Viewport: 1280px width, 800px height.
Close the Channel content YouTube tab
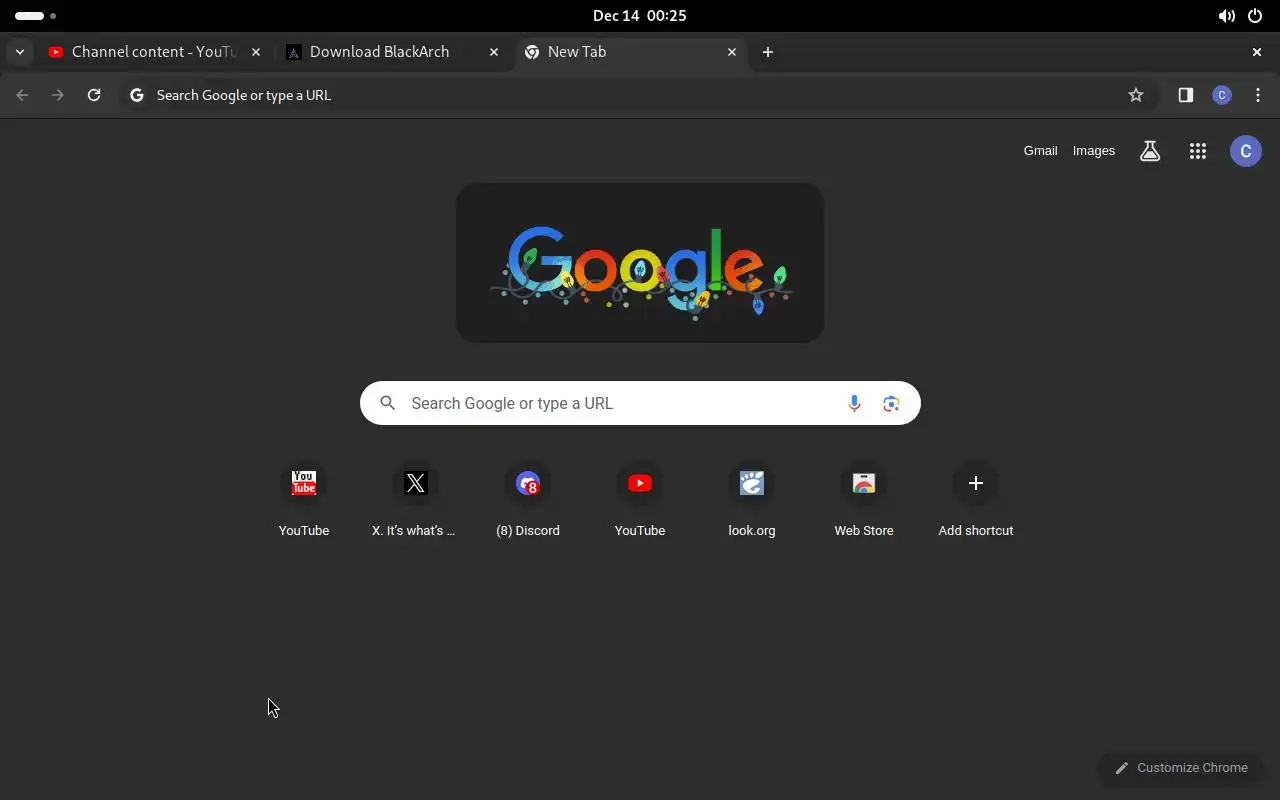[256, 52]
